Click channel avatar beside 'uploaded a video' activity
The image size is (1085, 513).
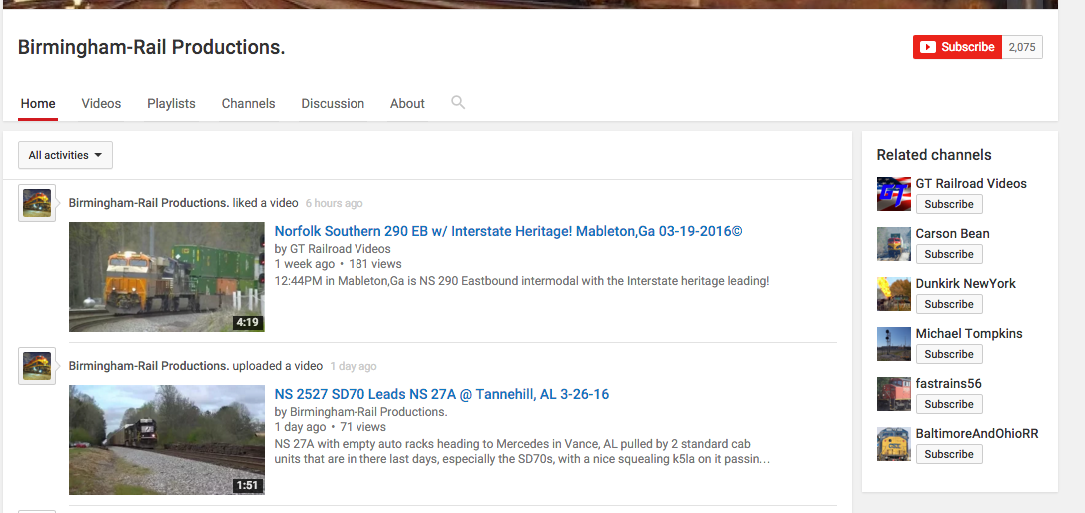click(x=37, y=366)
